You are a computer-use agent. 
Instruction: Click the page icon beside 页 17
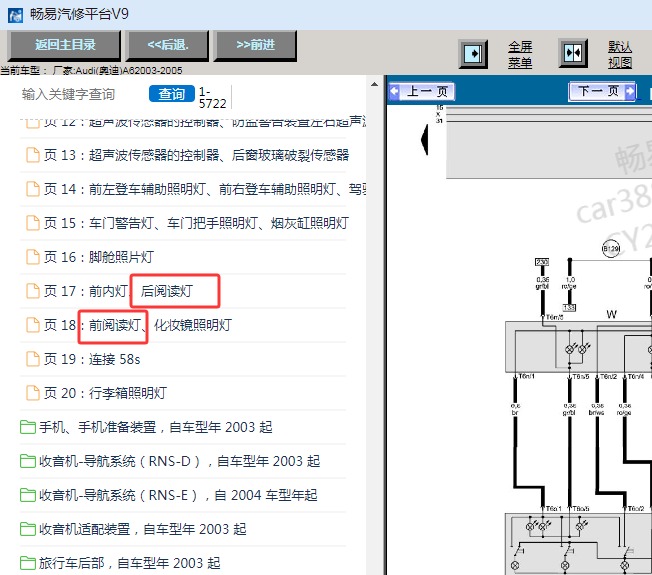pos(33,291)
